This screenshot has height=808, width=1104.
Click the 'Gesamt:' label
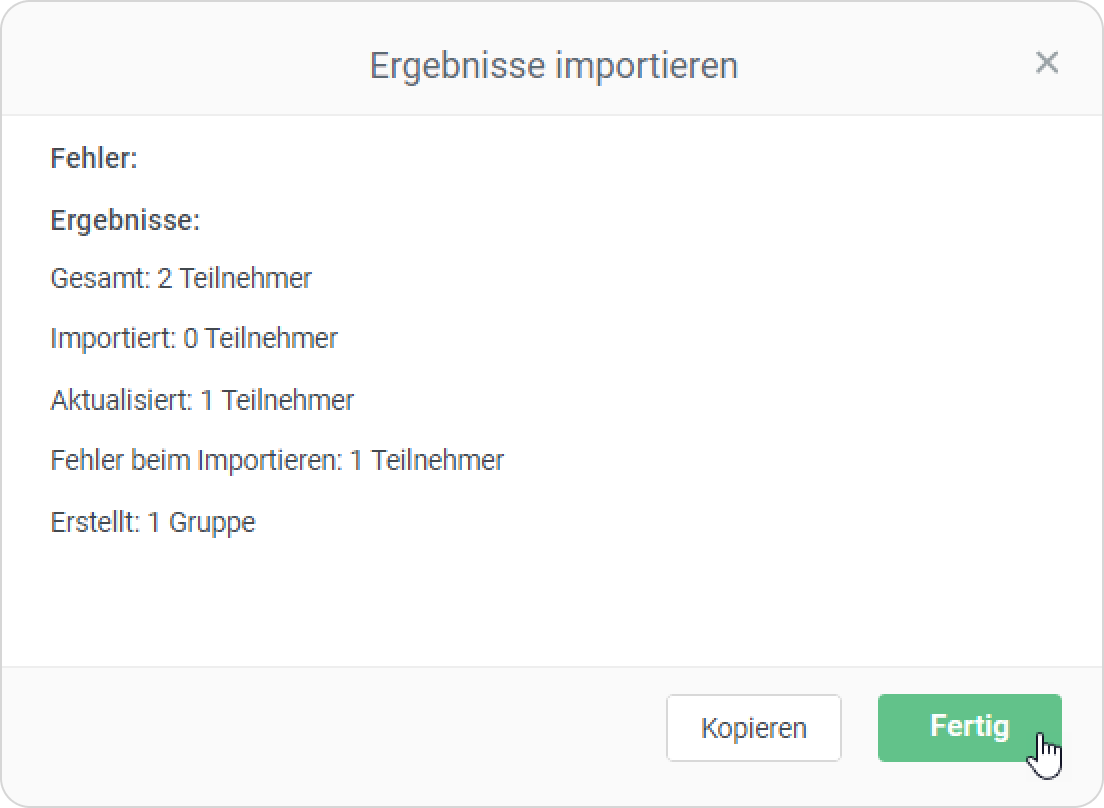click(100, 278)
